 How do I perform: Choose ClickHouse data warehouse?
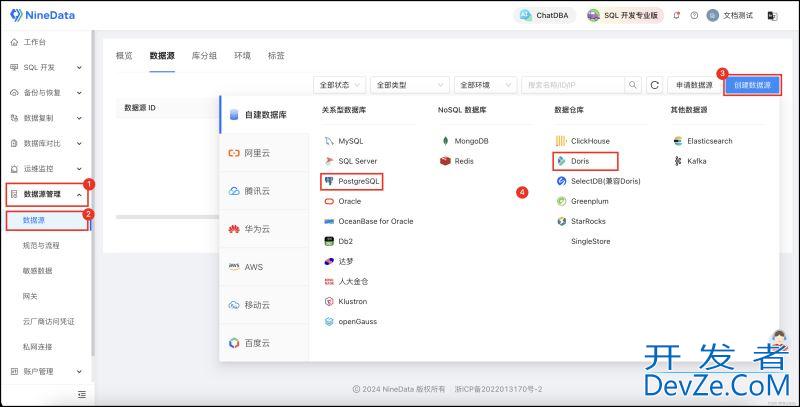583,141
